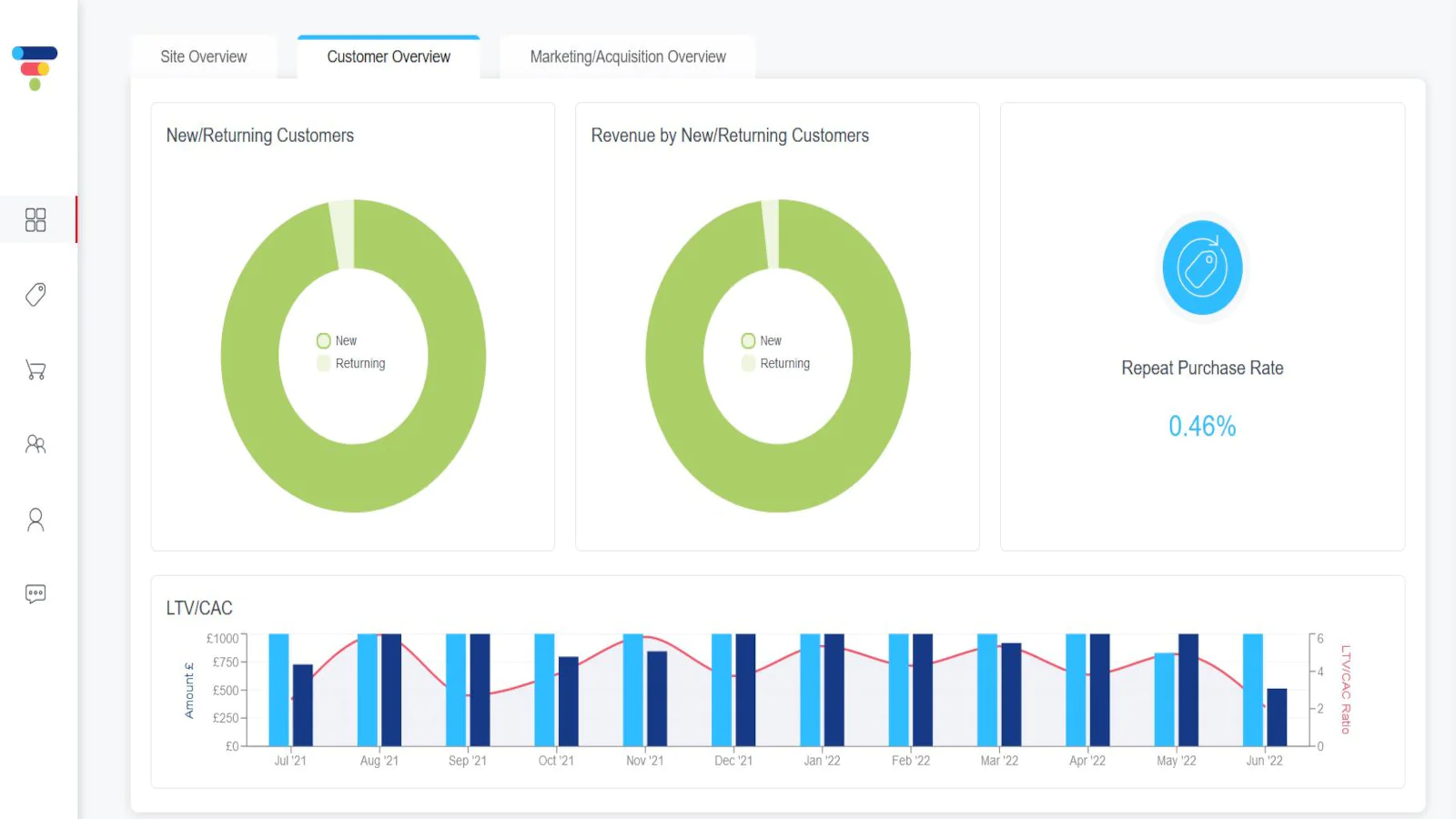Select the customers group icon in sidebar
1456x819 pixels.
35,444
